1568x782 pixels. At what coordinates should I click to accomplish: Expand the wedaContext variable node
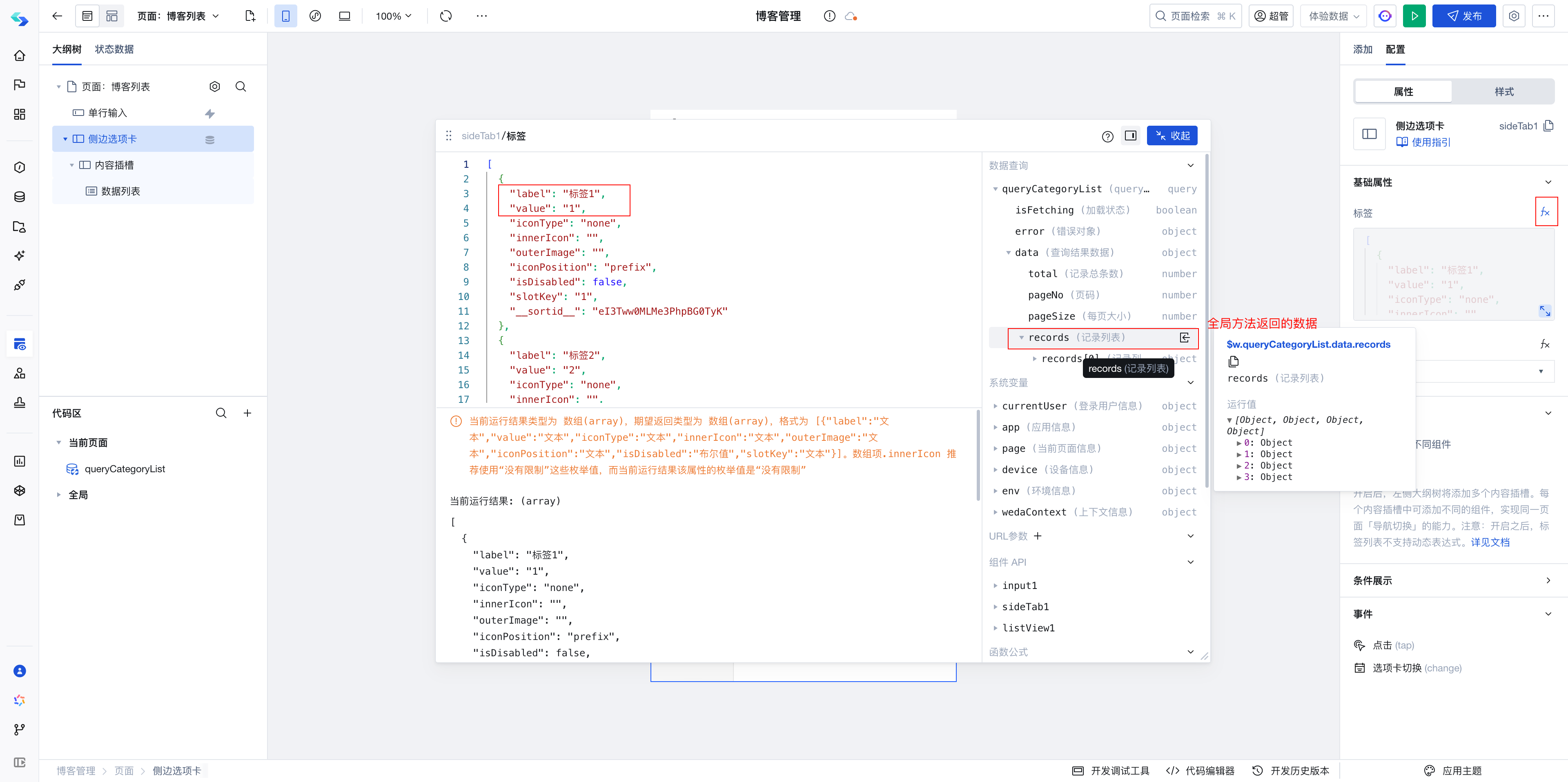point(995,512)
